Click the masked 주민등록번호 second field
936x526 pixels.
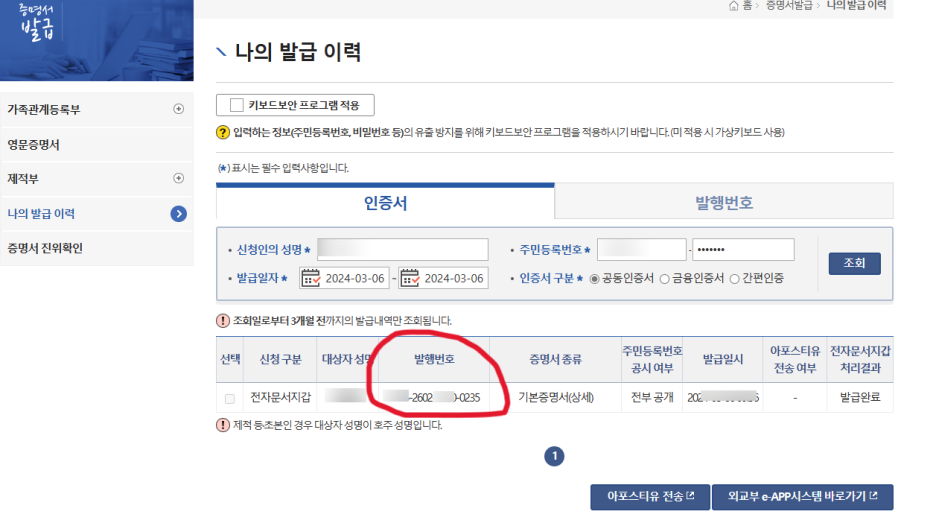click(743, 250)
